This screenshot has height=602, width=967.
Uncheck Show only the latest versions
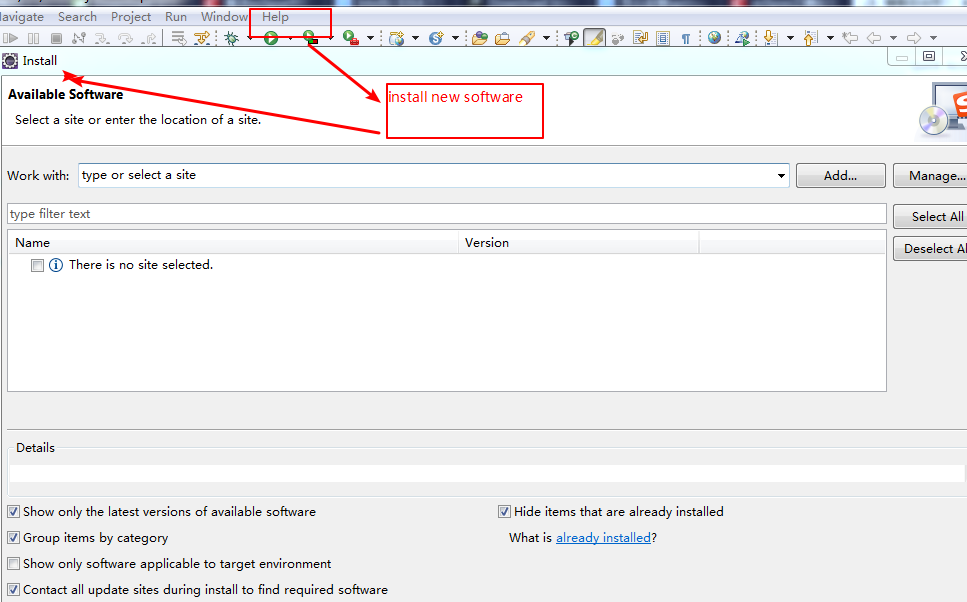[14, 512]
